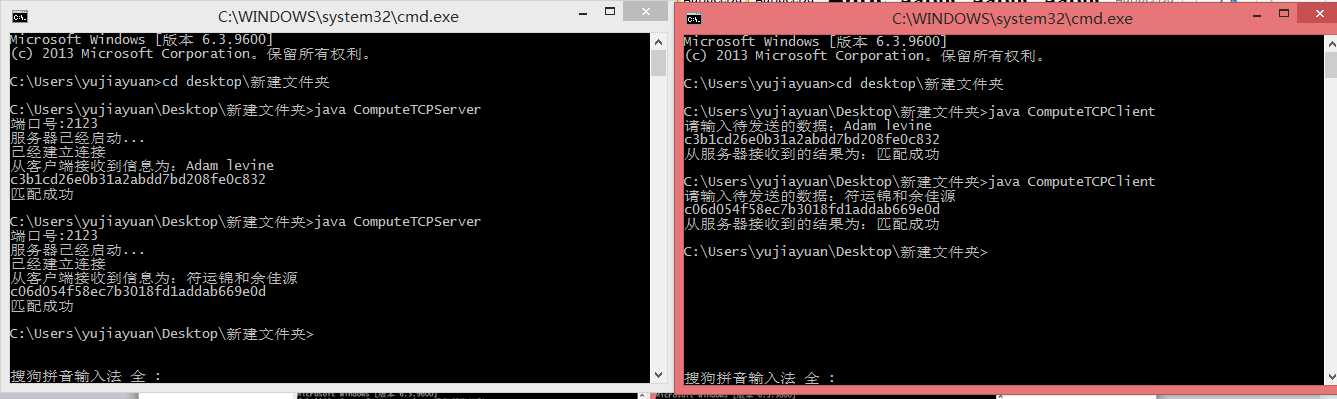
Task: Click hash "c06d054f58ec7b3018fd1addab669e0d" in right window
Action: [x=812, y=210]
